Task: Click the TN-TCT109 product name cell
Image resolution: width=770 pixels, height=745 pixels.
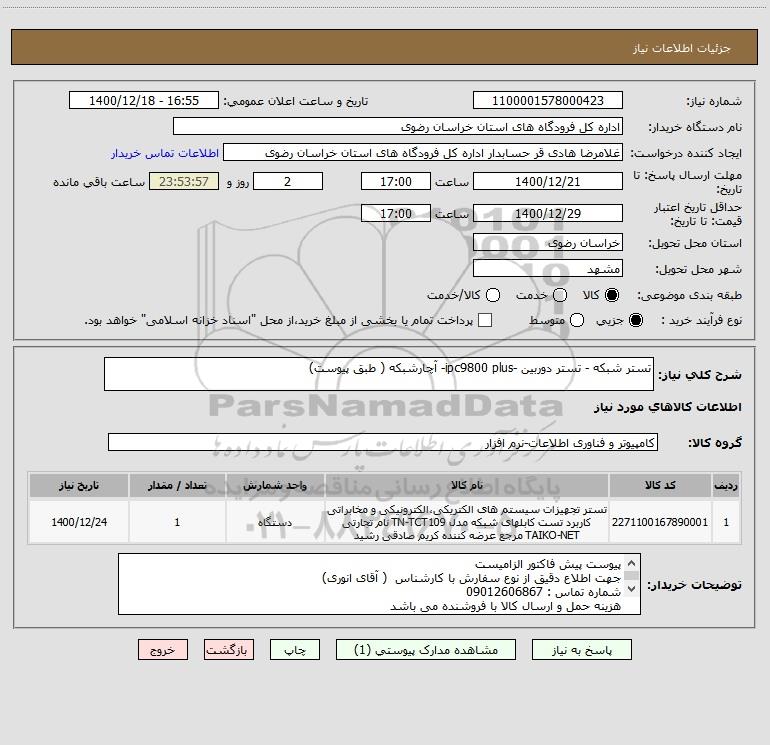Action: 467,522
